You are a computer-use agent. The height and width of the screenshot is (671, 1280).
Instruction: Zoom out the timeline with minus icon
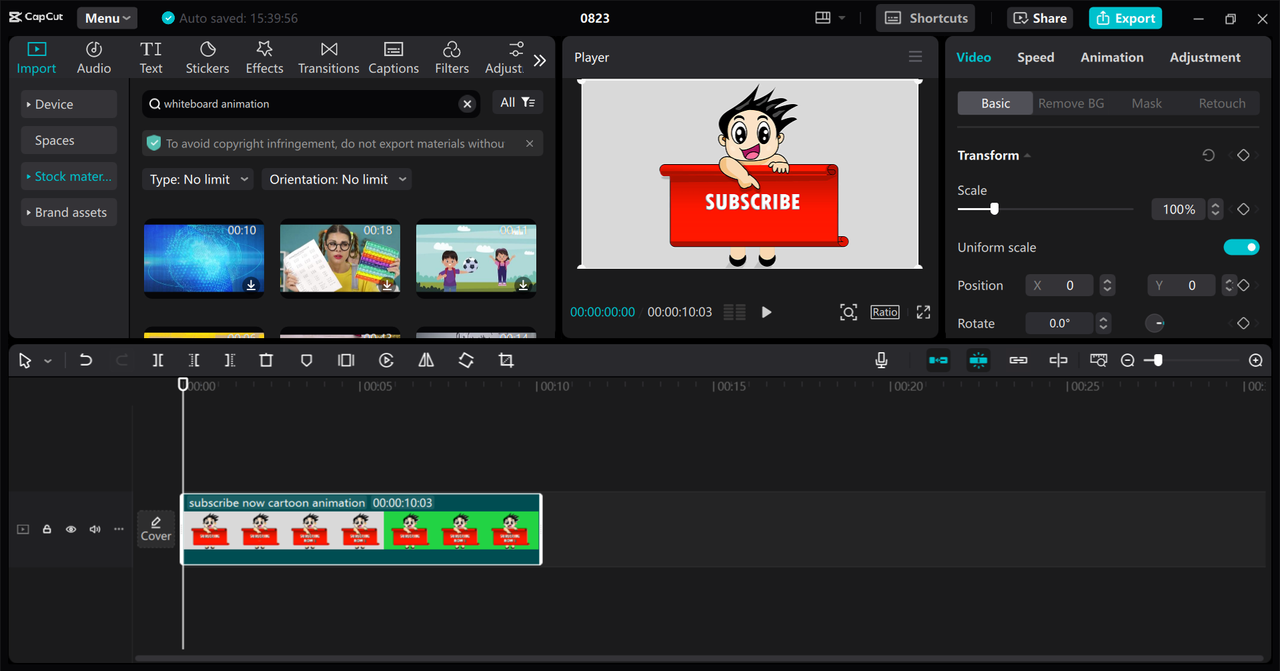click(1128, 360)
